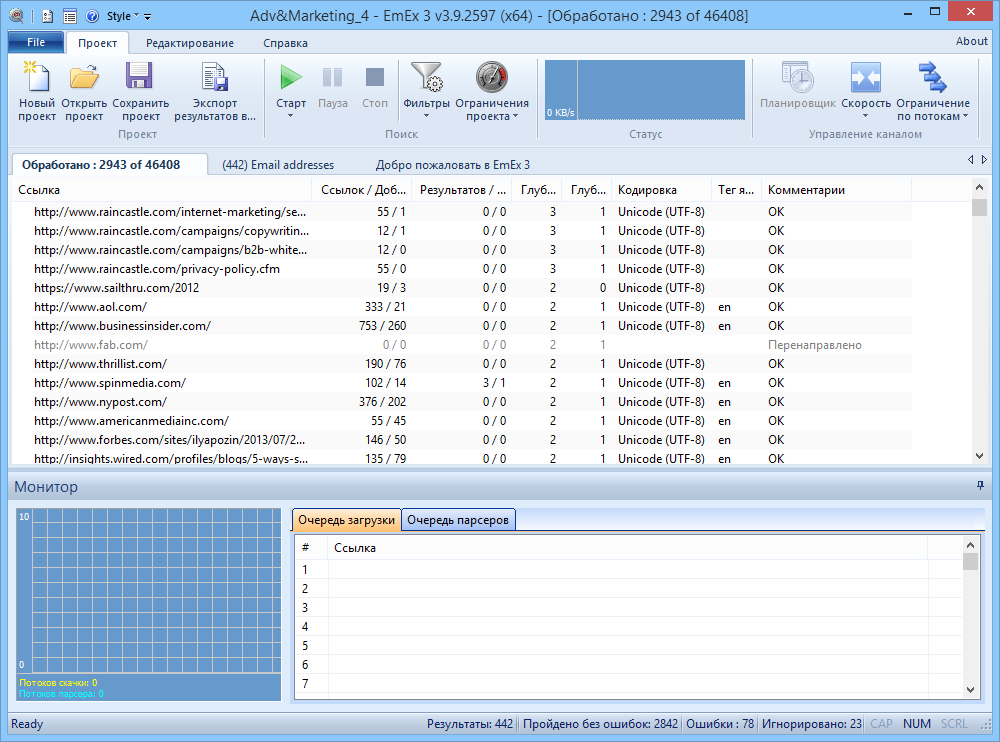The width and height of the screenshot is (1000, 742).
Task: Sort by the Комментарии column header
Action: (x=837, y=189)
